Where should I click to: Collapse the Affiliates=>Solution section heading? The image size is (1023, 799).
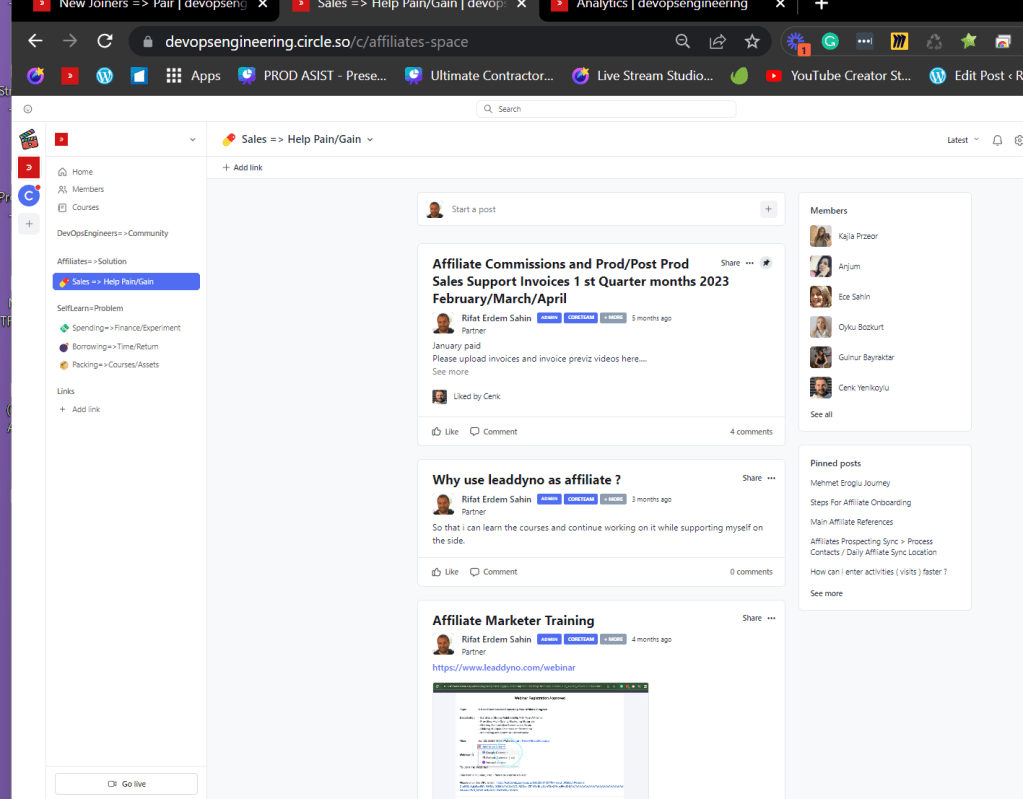91,261
